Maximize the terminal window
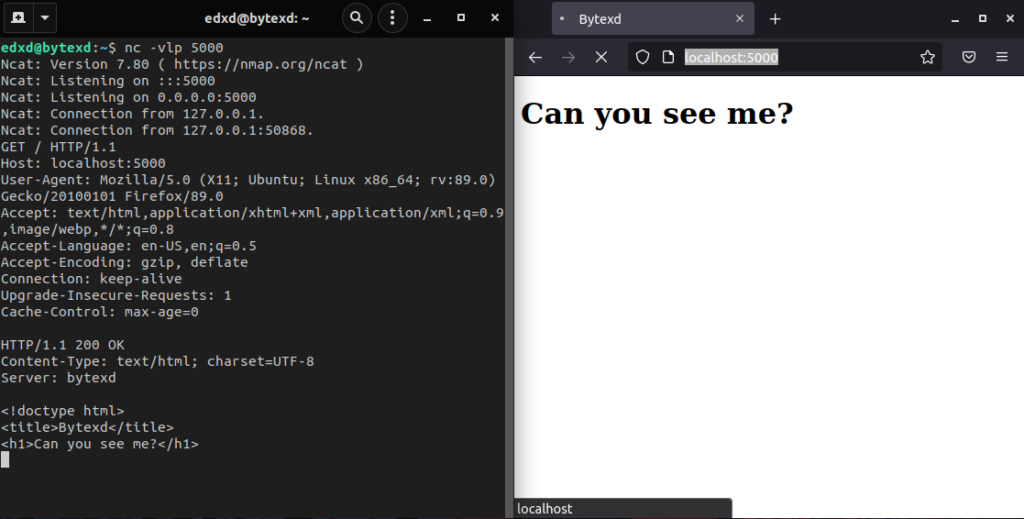The height and width of the screenshot is (519, 1024). click(461, 18)
